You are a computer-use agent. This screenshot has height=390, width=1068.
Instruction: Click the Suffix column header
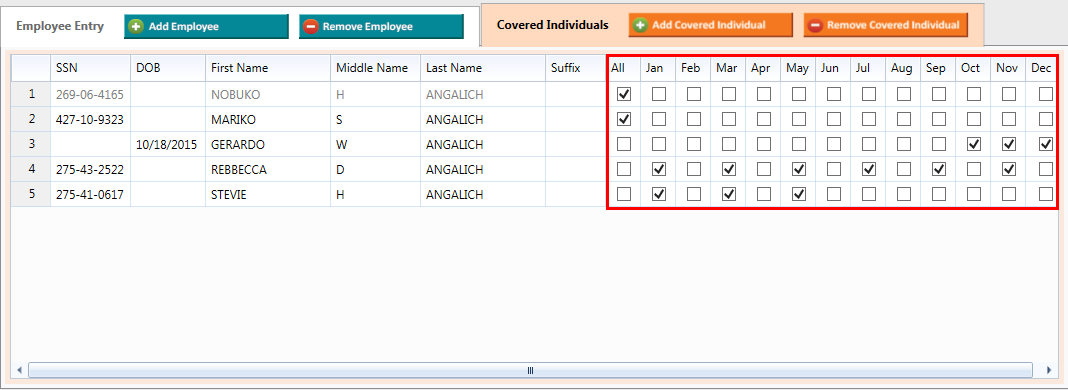576,68
